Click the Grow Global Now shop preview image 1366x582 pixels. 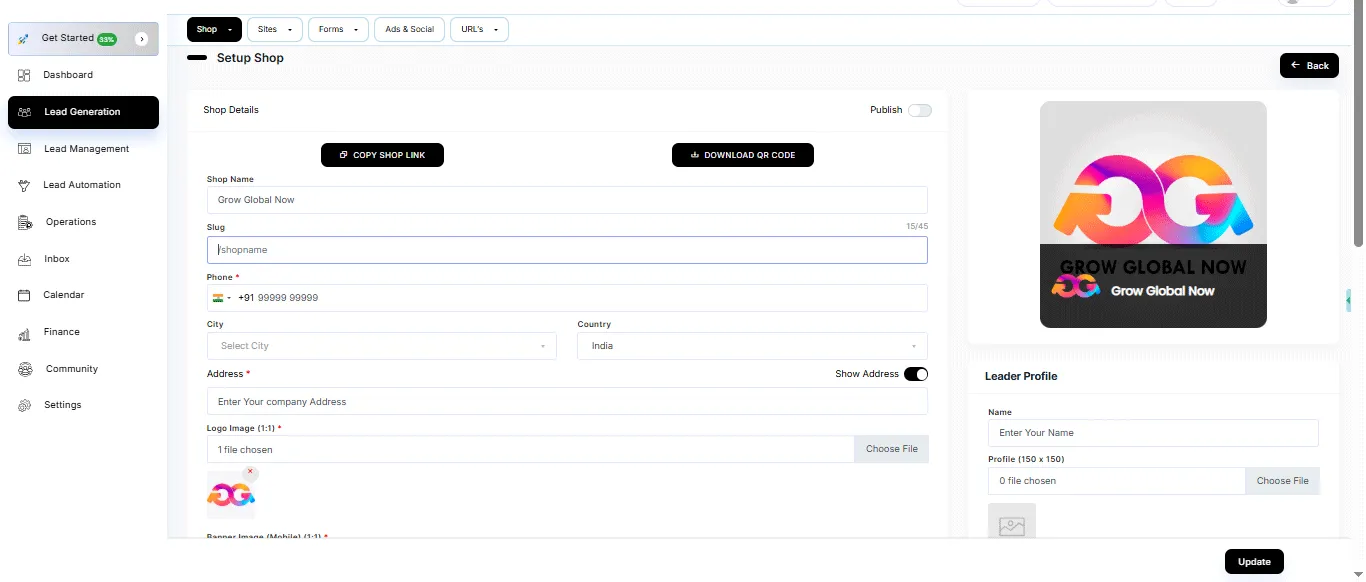[1153, 214]
